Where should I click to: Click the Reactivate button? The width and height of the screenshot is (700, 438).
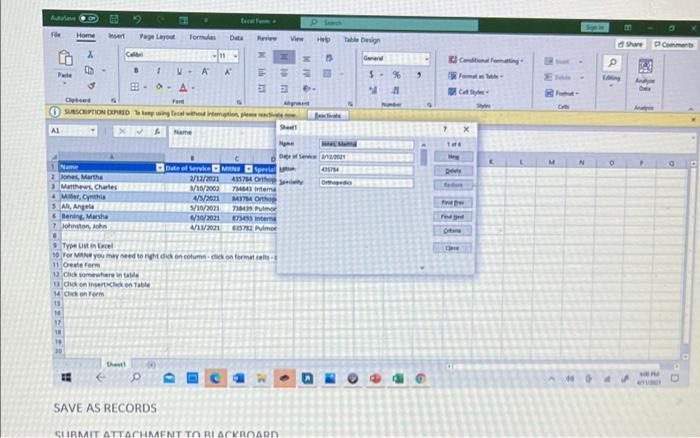click(328, 115)
